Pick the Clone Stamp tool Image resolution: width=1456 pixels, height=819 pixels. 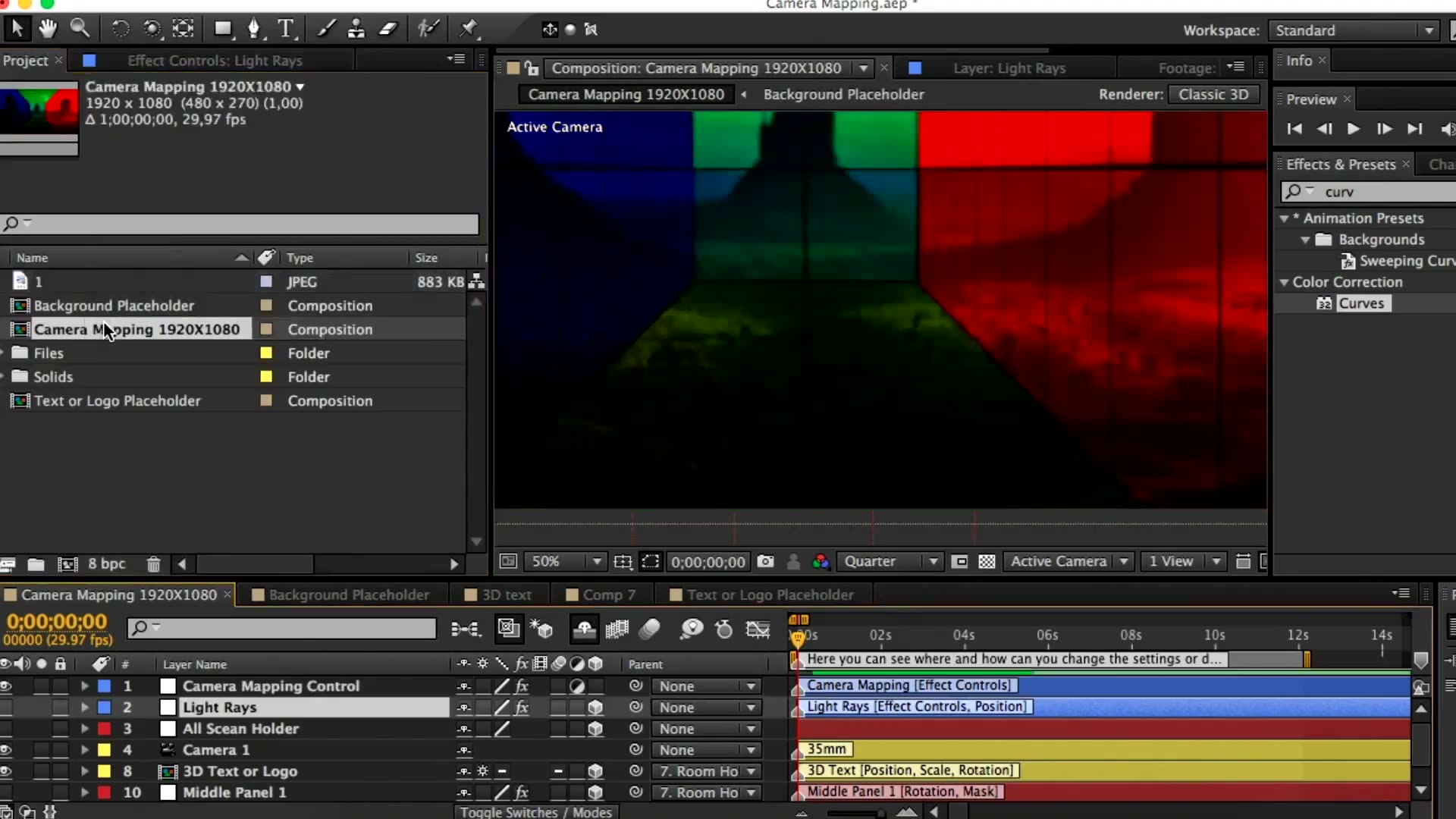[356, 29]
